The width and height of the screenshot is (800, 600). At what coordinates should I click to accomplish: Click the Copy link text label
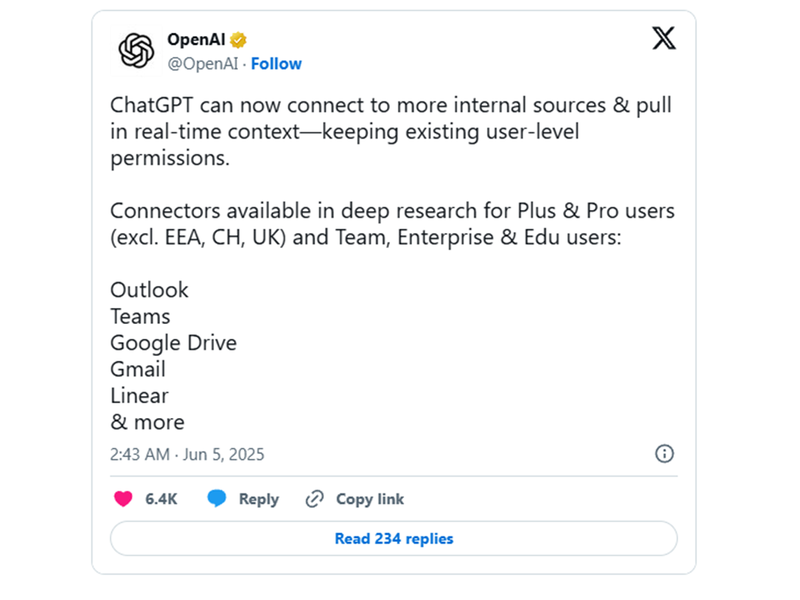click(x=370, y=499)
